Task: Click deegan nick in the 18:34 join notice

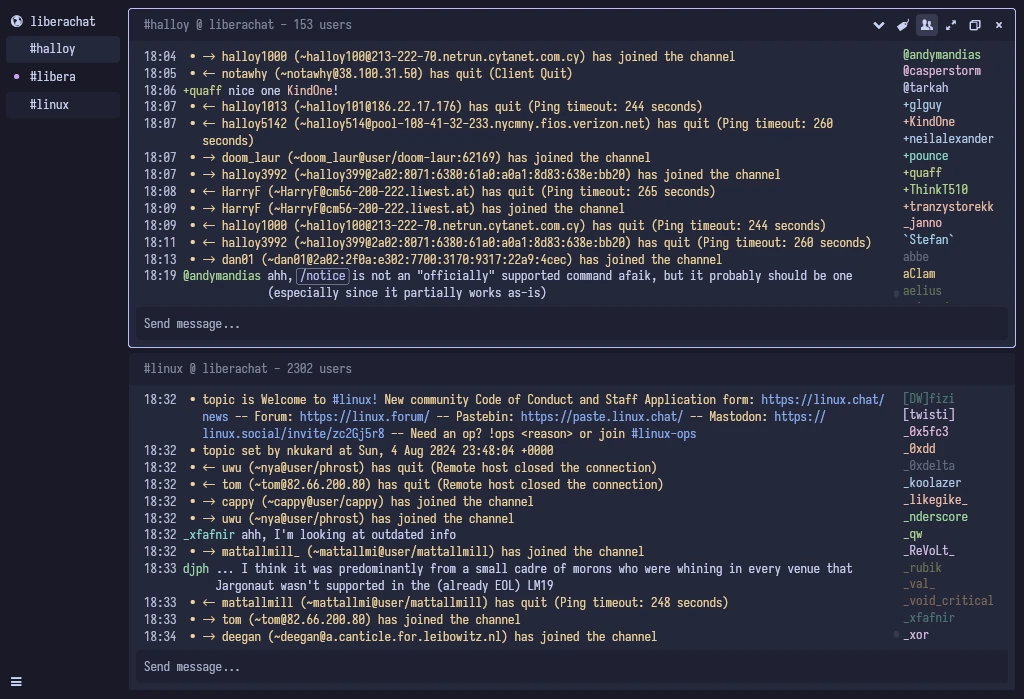Action: click(x=241, y=636)
